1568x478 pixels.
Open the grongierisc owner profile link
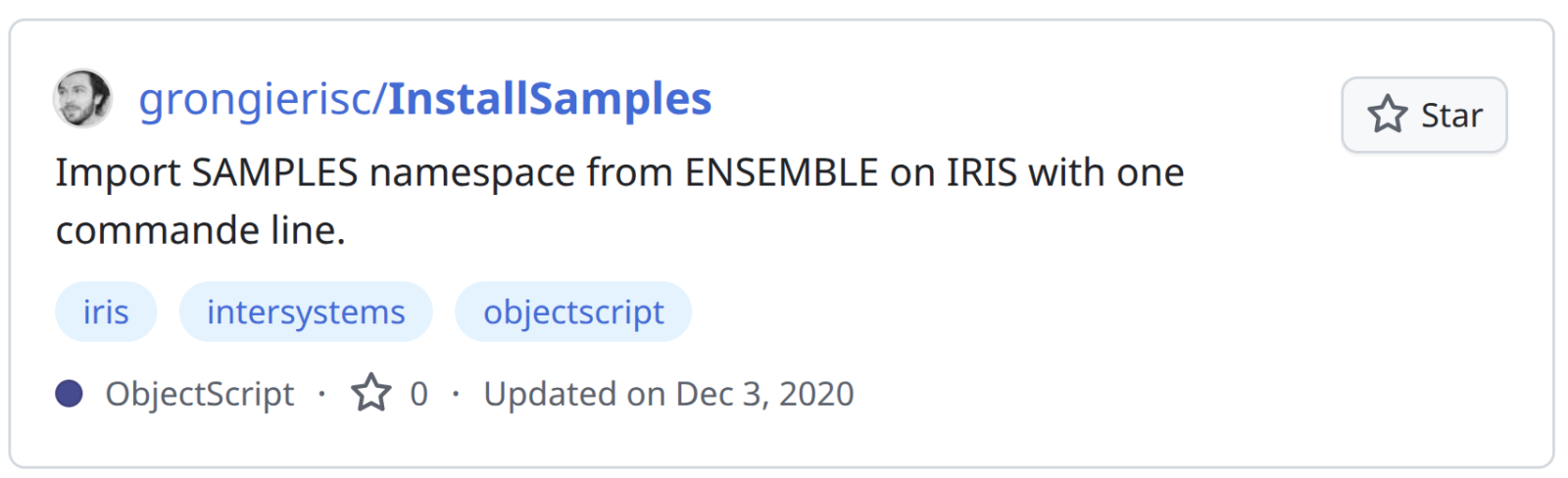pyautogui.click(x=255, y=100)
